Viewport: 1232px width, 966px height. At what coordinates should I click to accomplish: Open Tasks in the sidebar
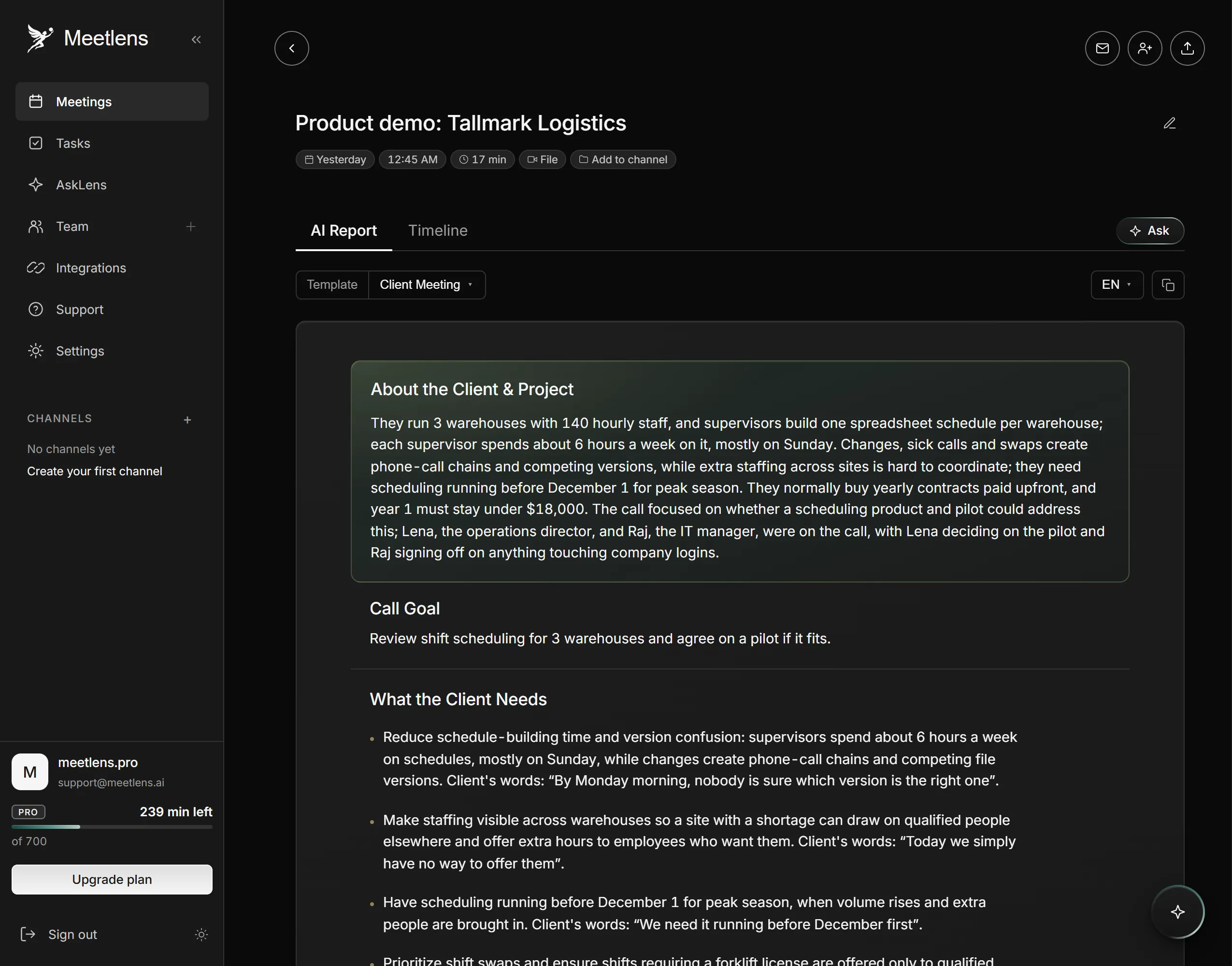pos(112,143)
